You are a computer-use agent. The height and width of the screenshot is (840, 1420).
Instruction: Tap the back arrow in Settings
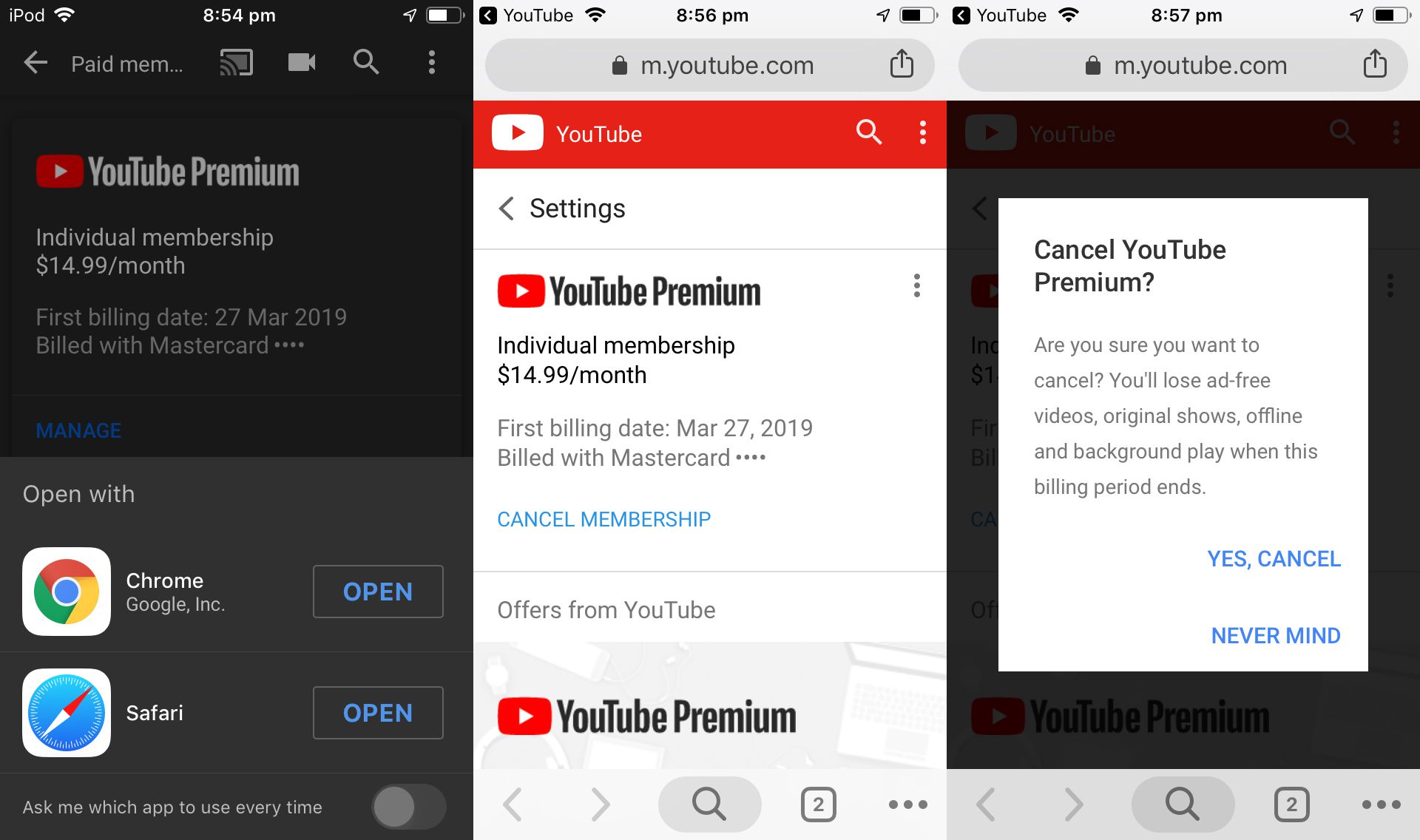(507, 208)
